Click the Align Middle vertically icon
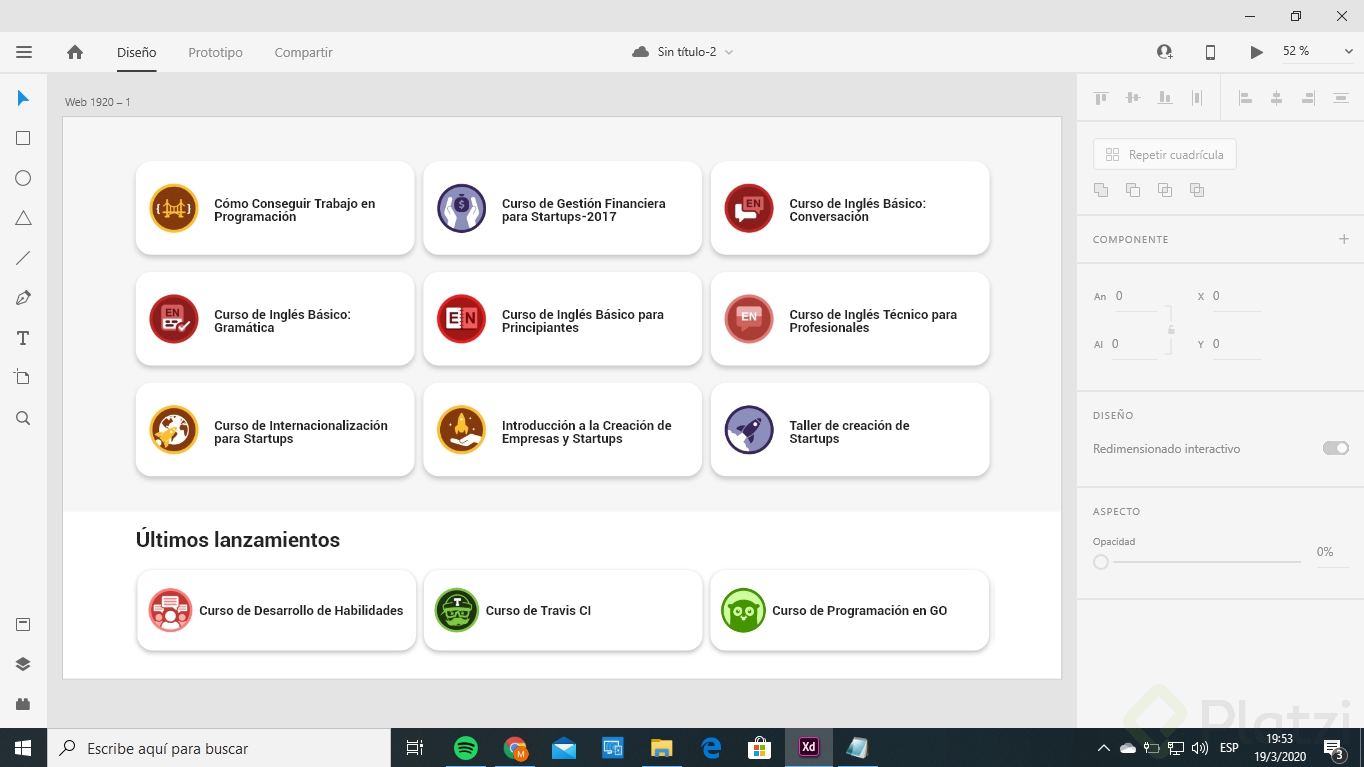The image size is (1364, 767). (1133, 98)
